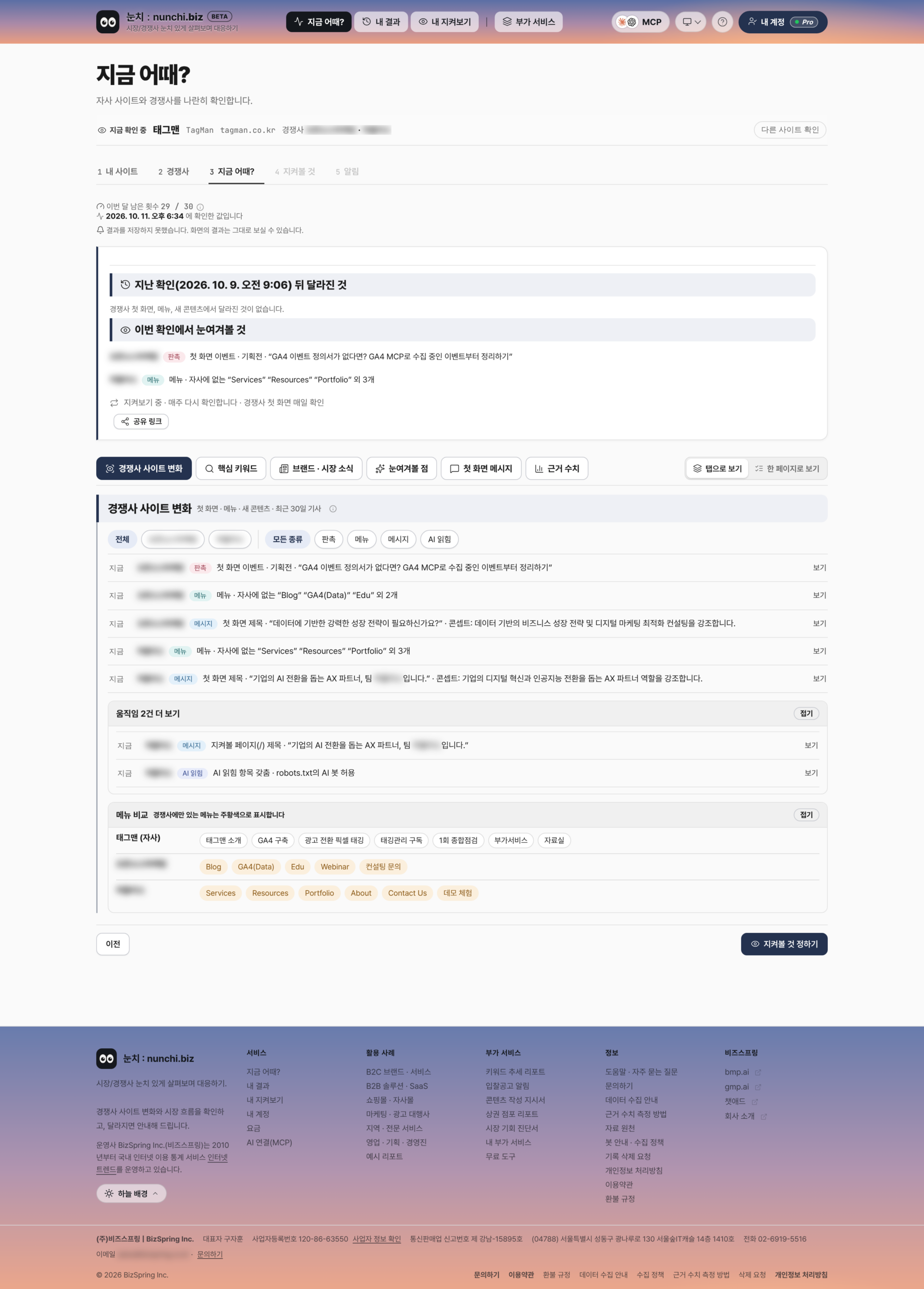Click the Webinar menu chip
This screenshot has height=1289, width=924.
coord(335,867)
